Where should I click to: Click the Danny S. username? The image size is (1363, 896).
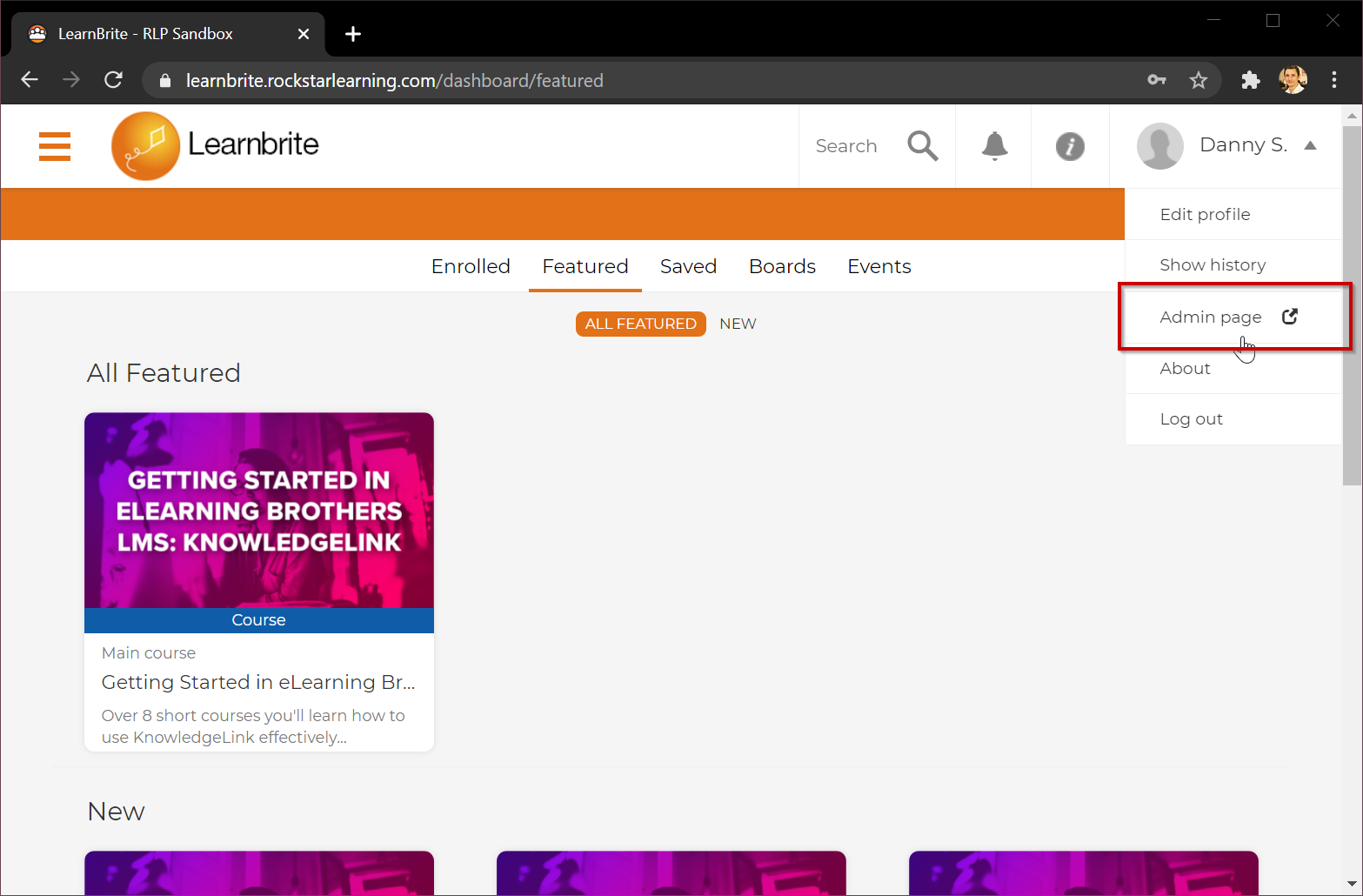[x=1243, y=145]
